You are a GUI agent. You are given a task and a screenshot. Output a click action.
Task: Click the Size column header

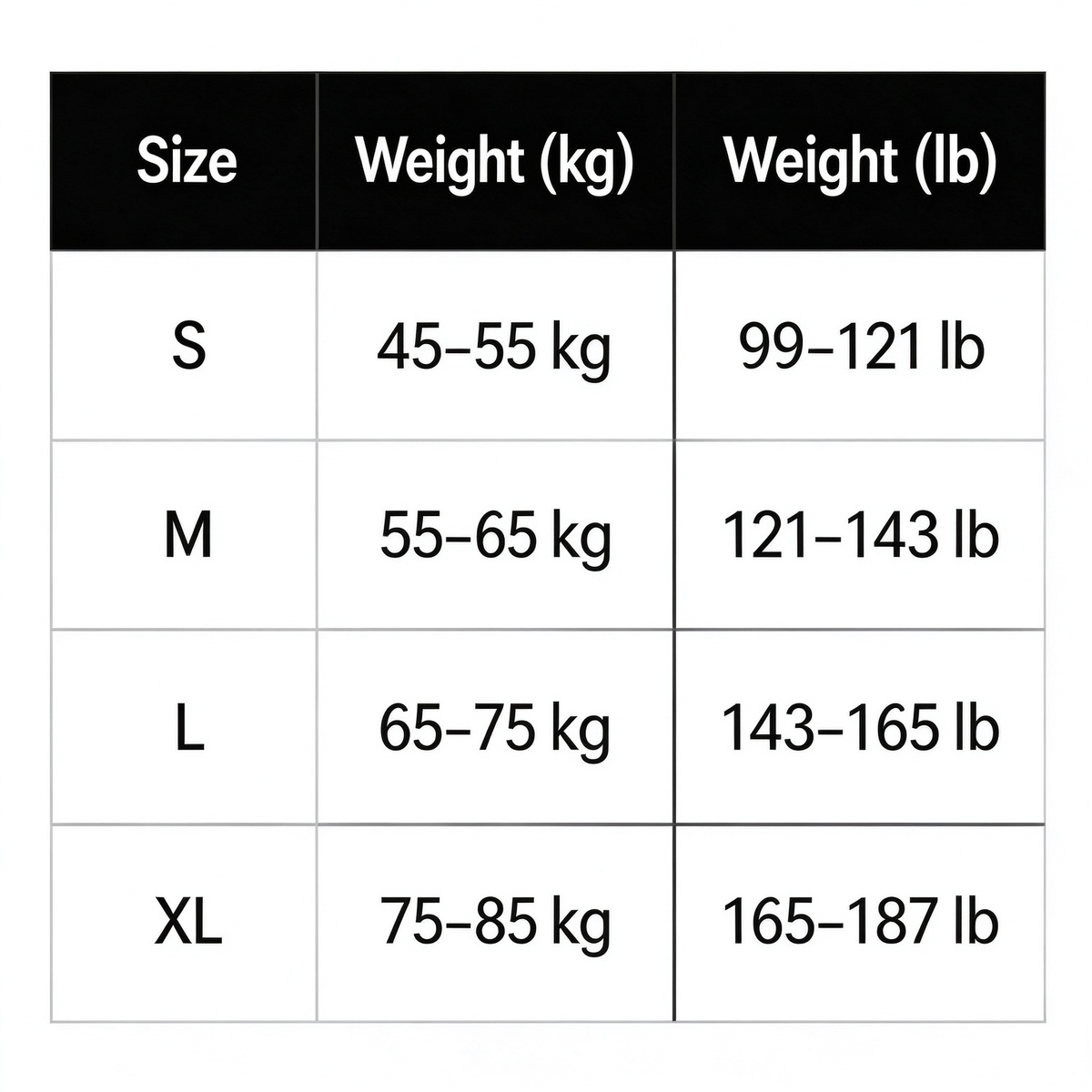point(184,161)
